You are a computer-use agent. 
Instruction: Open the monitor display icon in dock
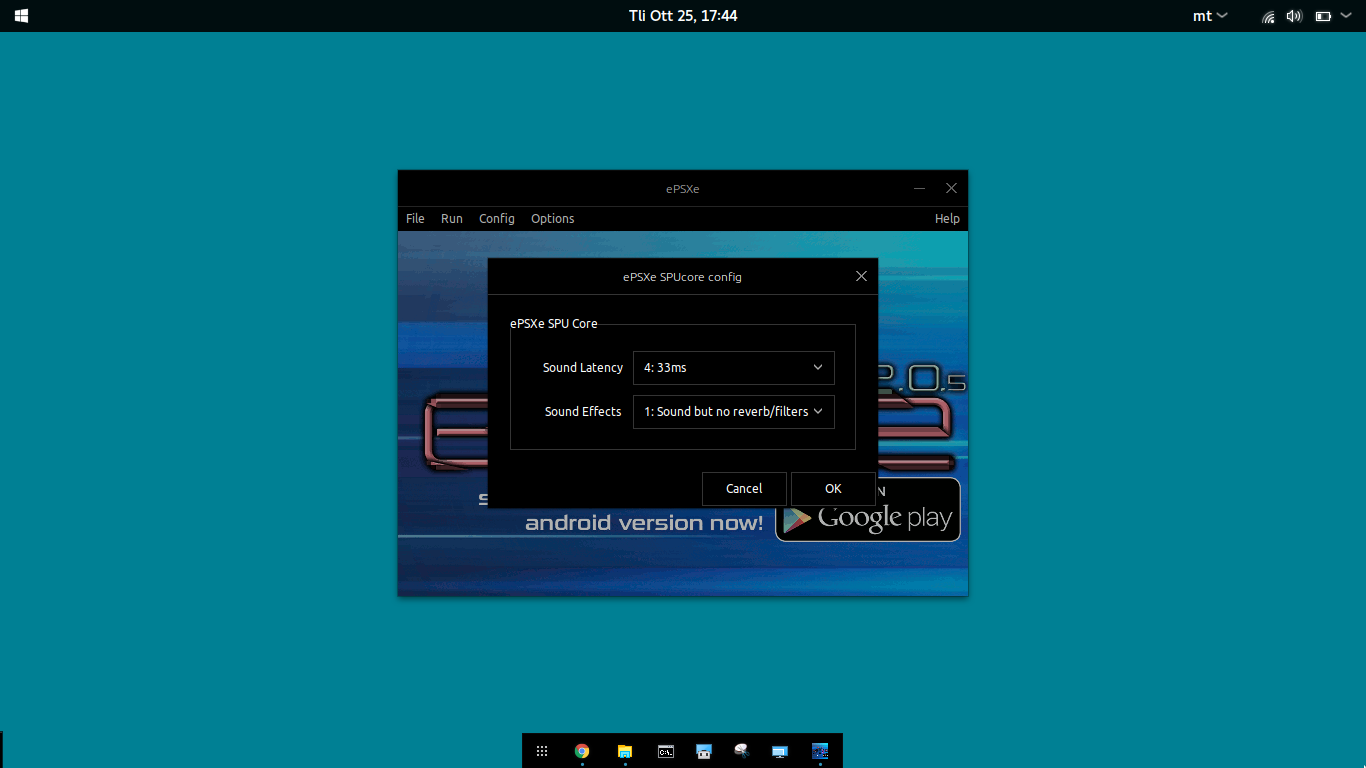pyautogui.click(x=780, y=751)
